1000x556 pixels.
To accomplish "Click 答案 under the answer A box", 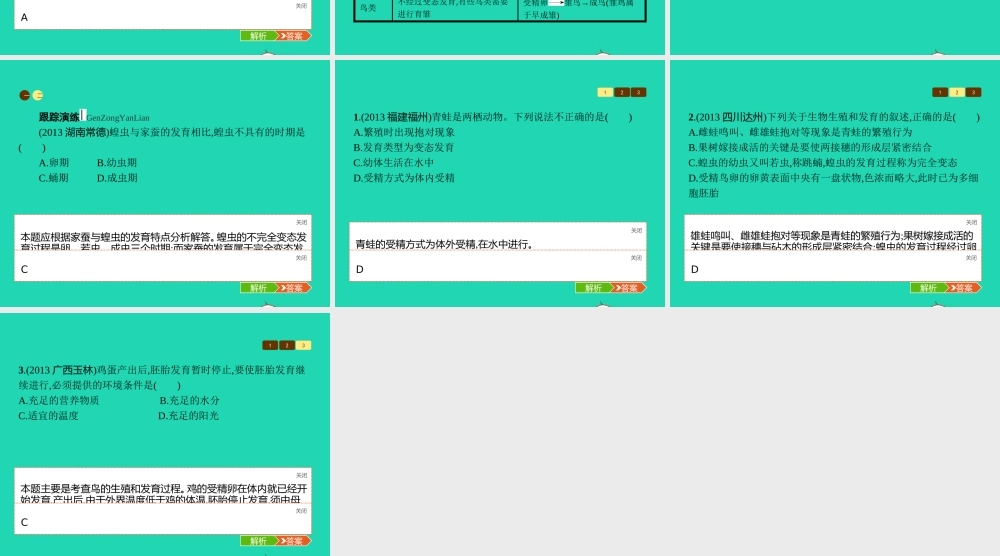I will (x=294, y=36).
